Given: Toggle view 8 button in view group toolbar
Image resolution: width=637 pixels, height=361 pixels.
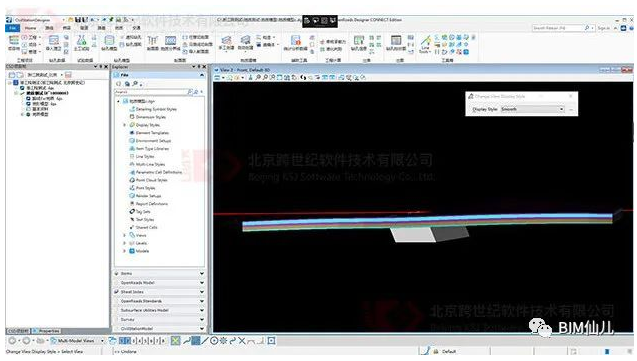Looking at the screenshot, I should (163, 341).
